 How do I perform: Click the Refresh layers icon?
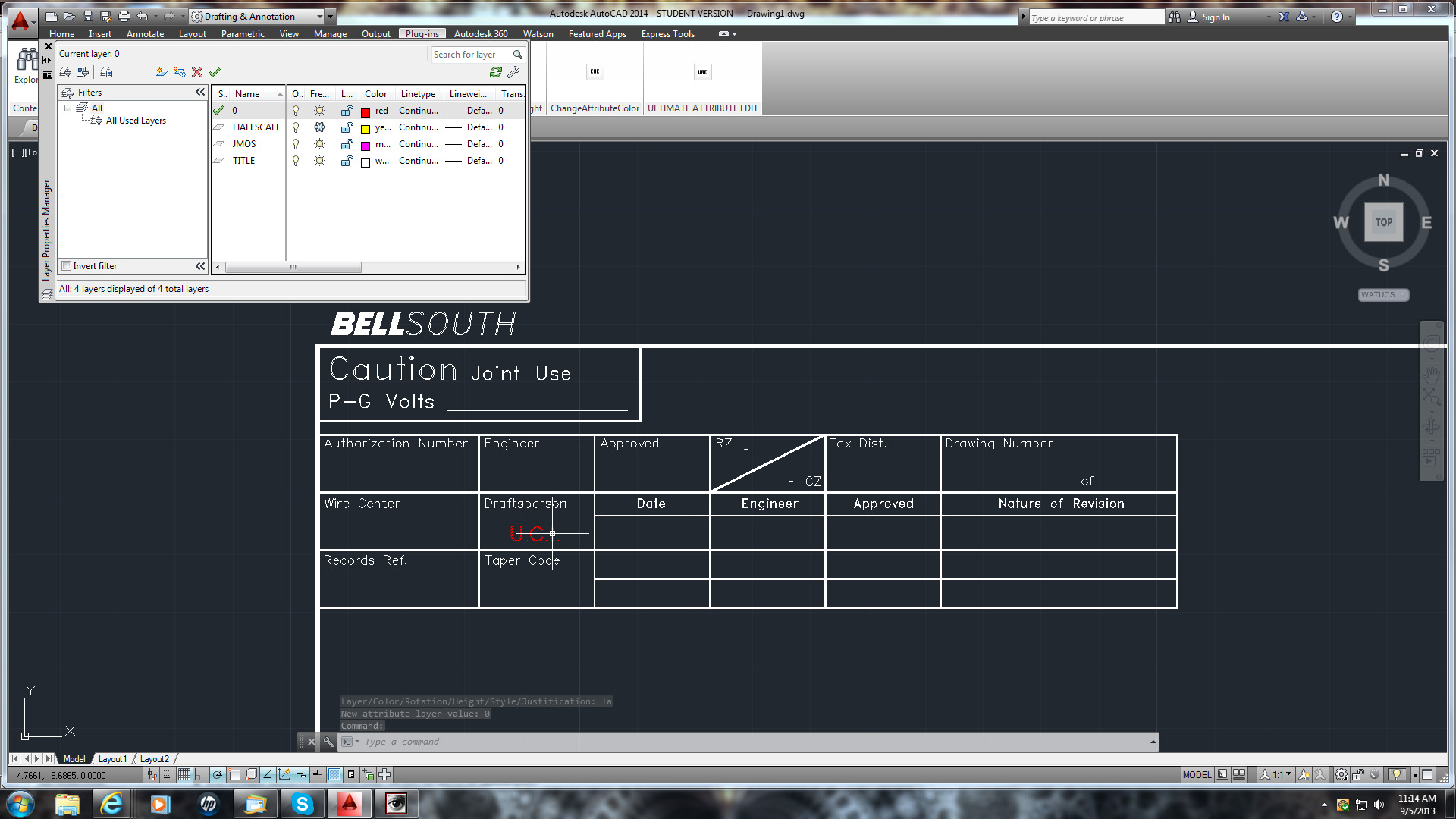496,72
